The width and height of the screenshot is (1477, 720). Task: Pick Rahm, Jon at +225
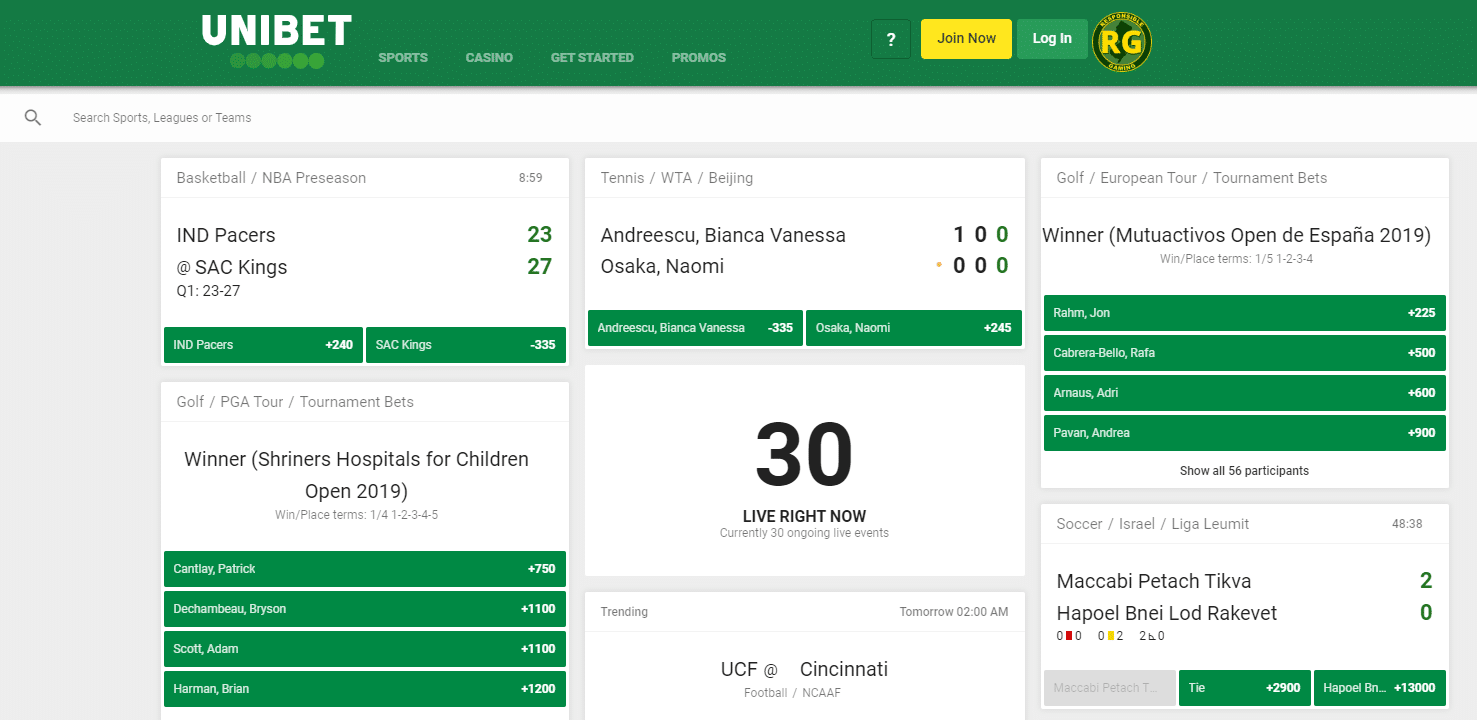pos(1244,313)
